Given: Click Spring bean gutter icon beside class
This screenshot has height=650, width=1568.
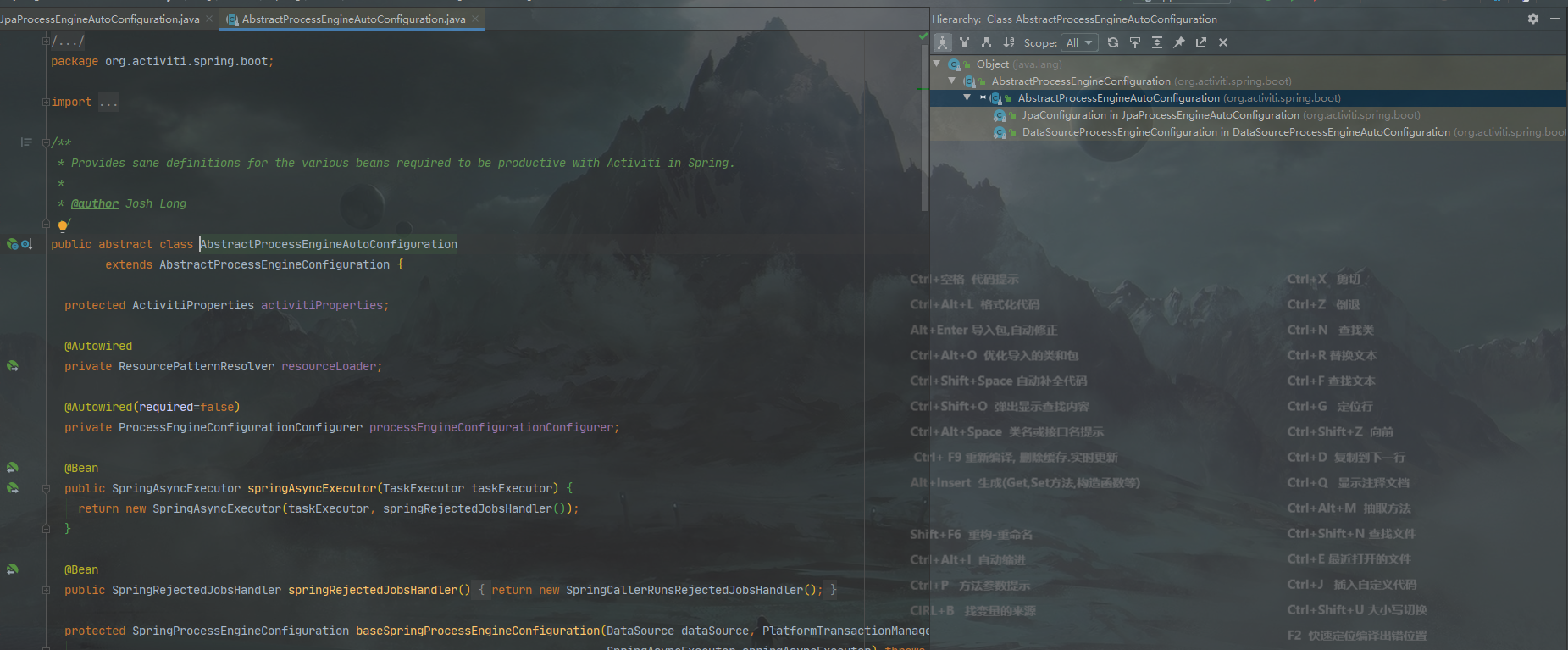Looking at the screenshot, I should pyautogui.click(x=13, y=244).
